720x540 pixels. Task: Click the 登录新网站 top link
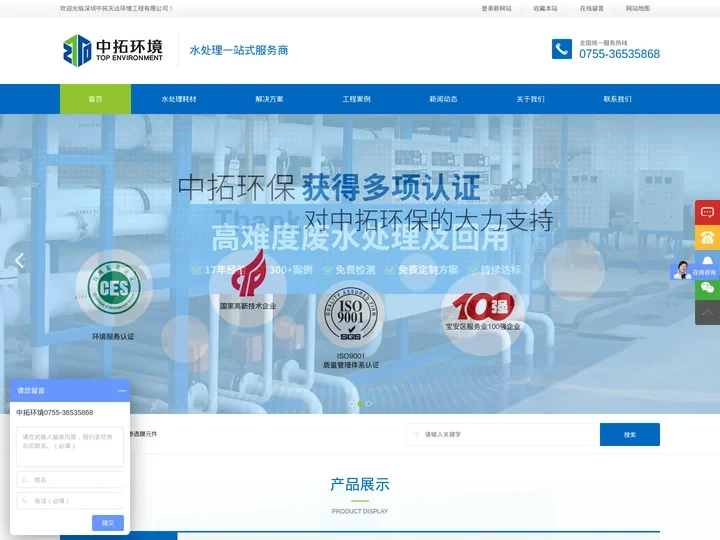click(x=496, y=8)
